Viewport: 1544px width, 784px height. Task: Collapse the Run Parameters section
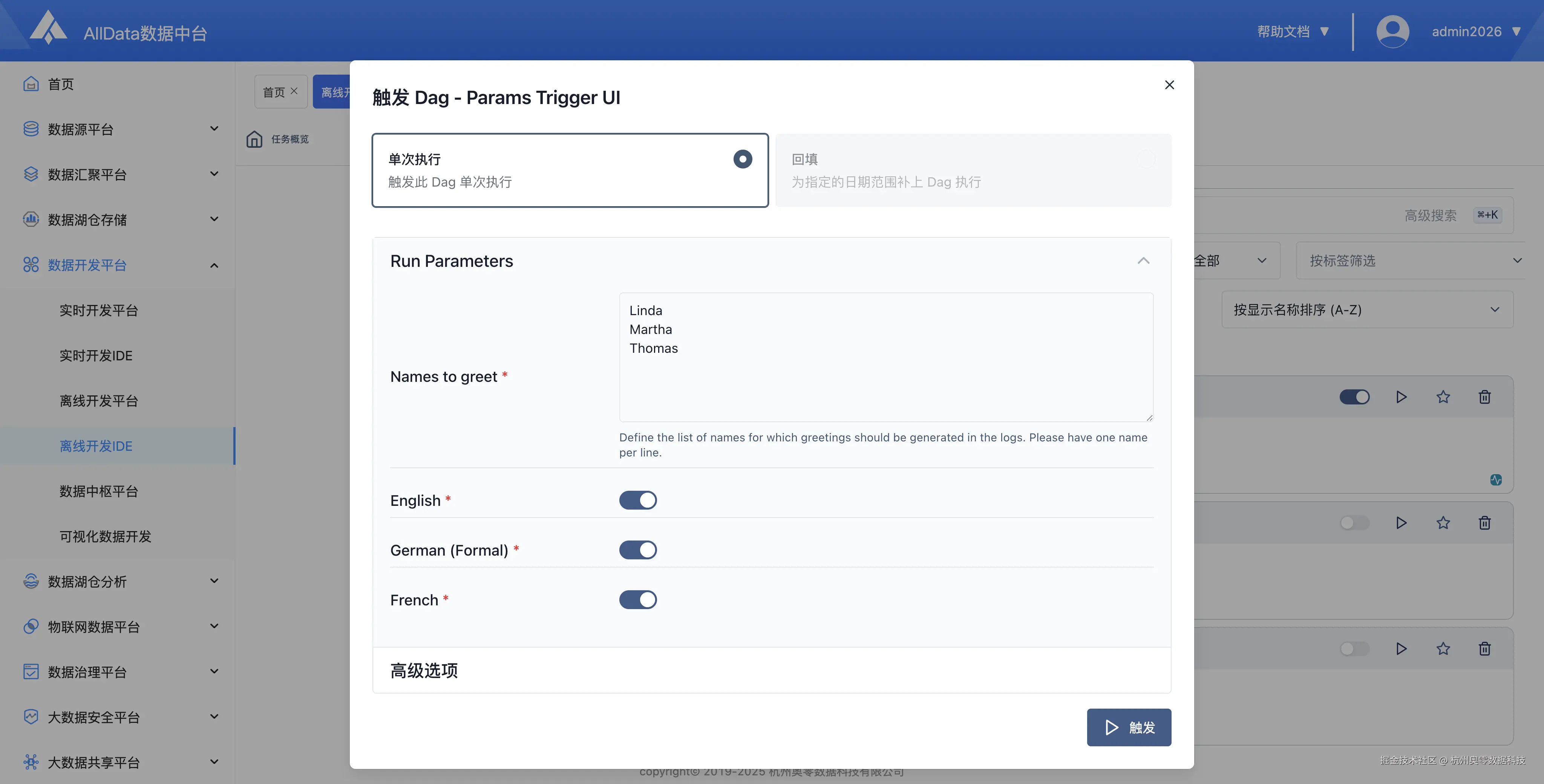tap(1143, 261)
